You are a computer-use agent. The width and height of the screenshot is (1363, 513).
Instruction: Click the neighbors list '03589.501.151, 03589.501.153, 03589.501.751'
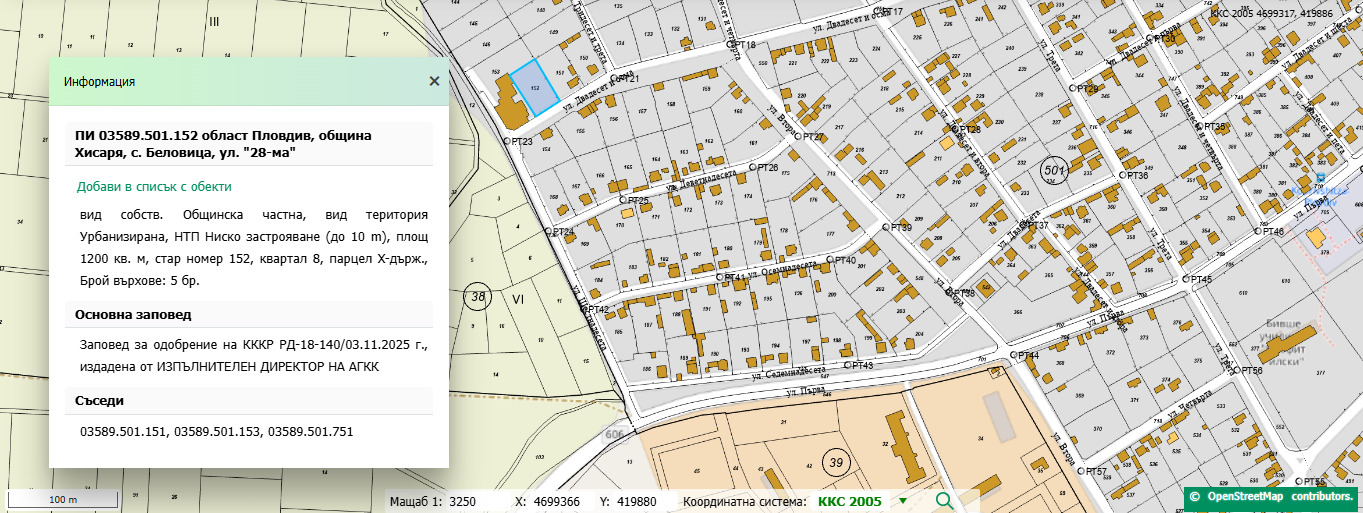pyautogui.click(x=217, y=432)
